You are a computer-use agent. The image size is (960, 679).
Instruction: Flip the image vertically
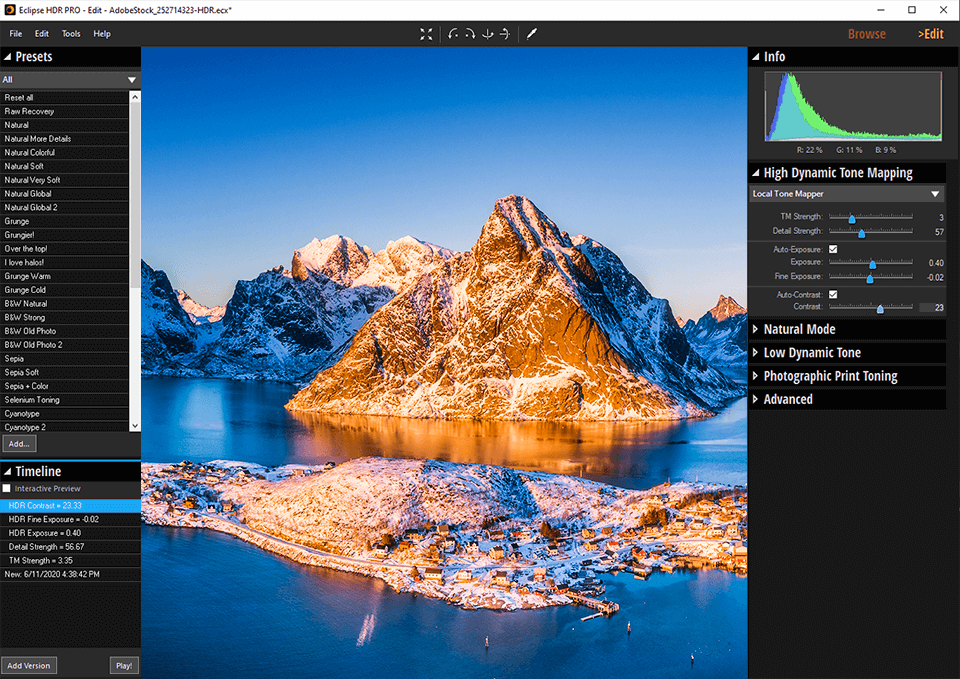tap(488, 33)
